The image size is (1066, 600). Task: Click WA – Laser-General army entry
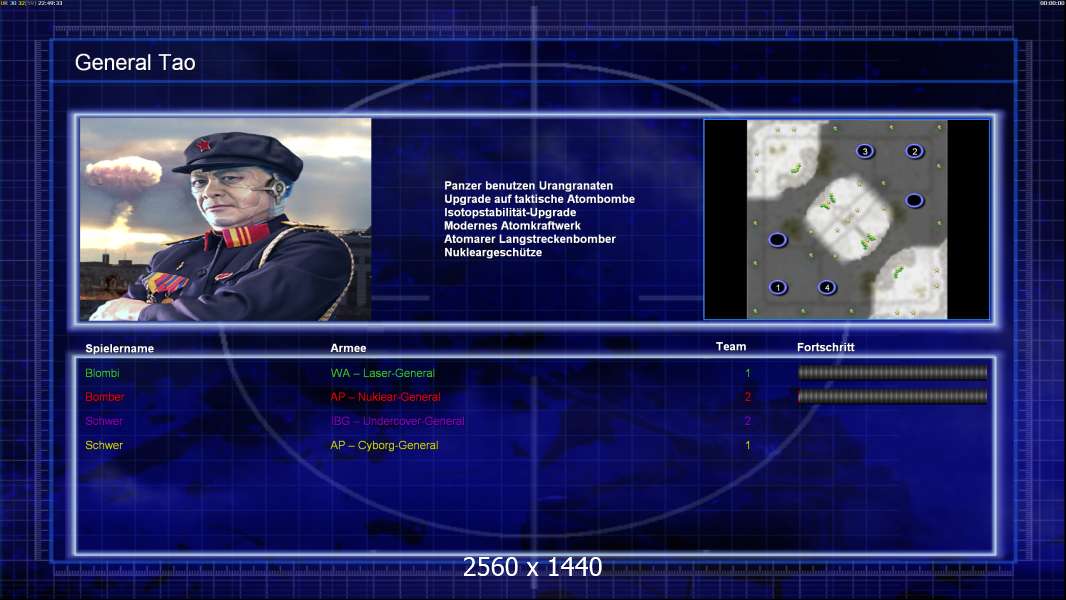(383, 373)
